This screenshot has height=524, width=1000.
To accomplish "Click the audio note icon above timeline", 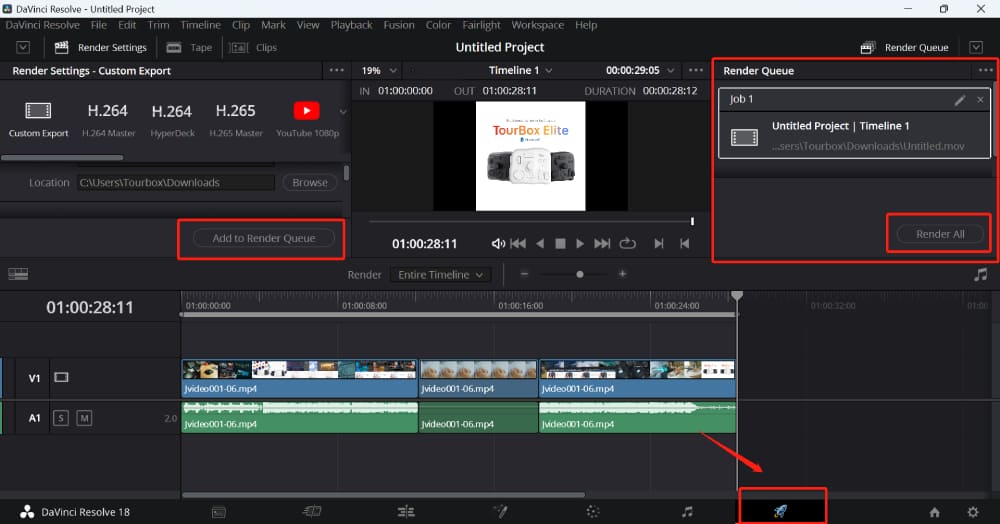I will (980, 275).
